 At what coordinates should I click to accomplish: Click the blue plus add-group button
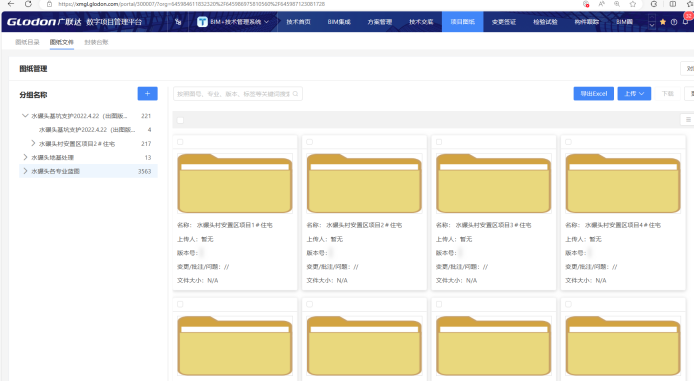coord(147,93)
